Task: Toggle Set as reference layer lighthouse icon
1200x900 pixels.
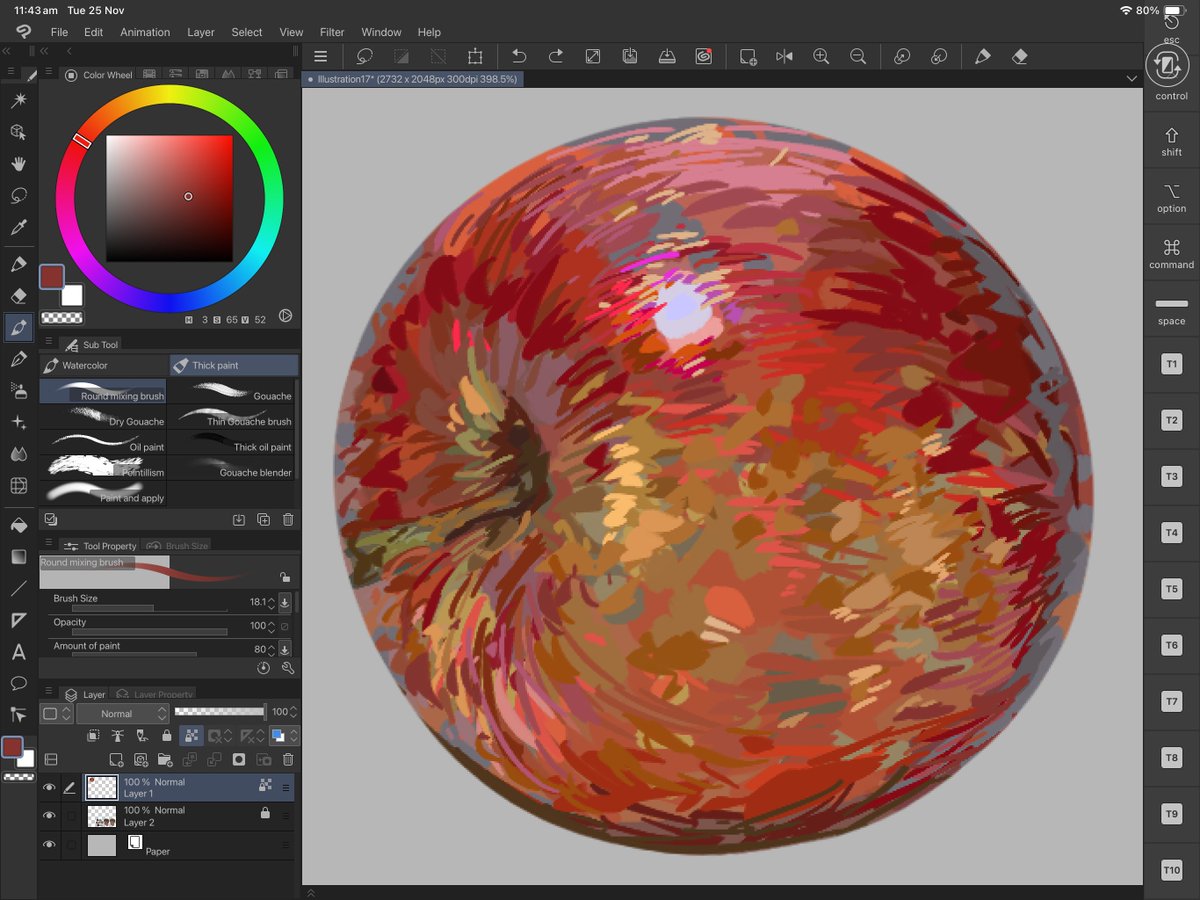Action: tap(117, 736)
